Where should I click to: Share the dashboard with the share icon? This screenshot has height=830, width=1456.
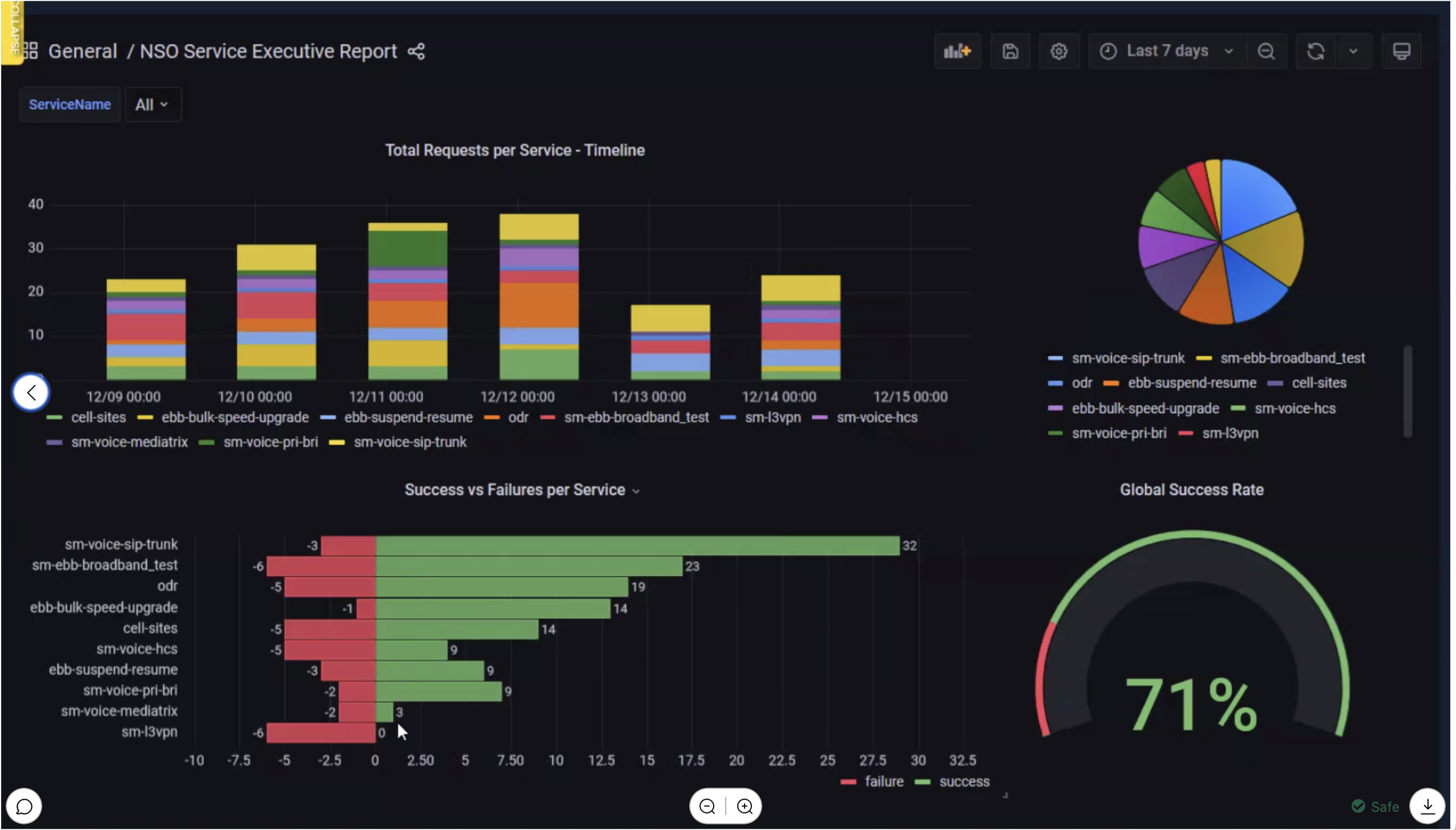(x=416, y=51)
